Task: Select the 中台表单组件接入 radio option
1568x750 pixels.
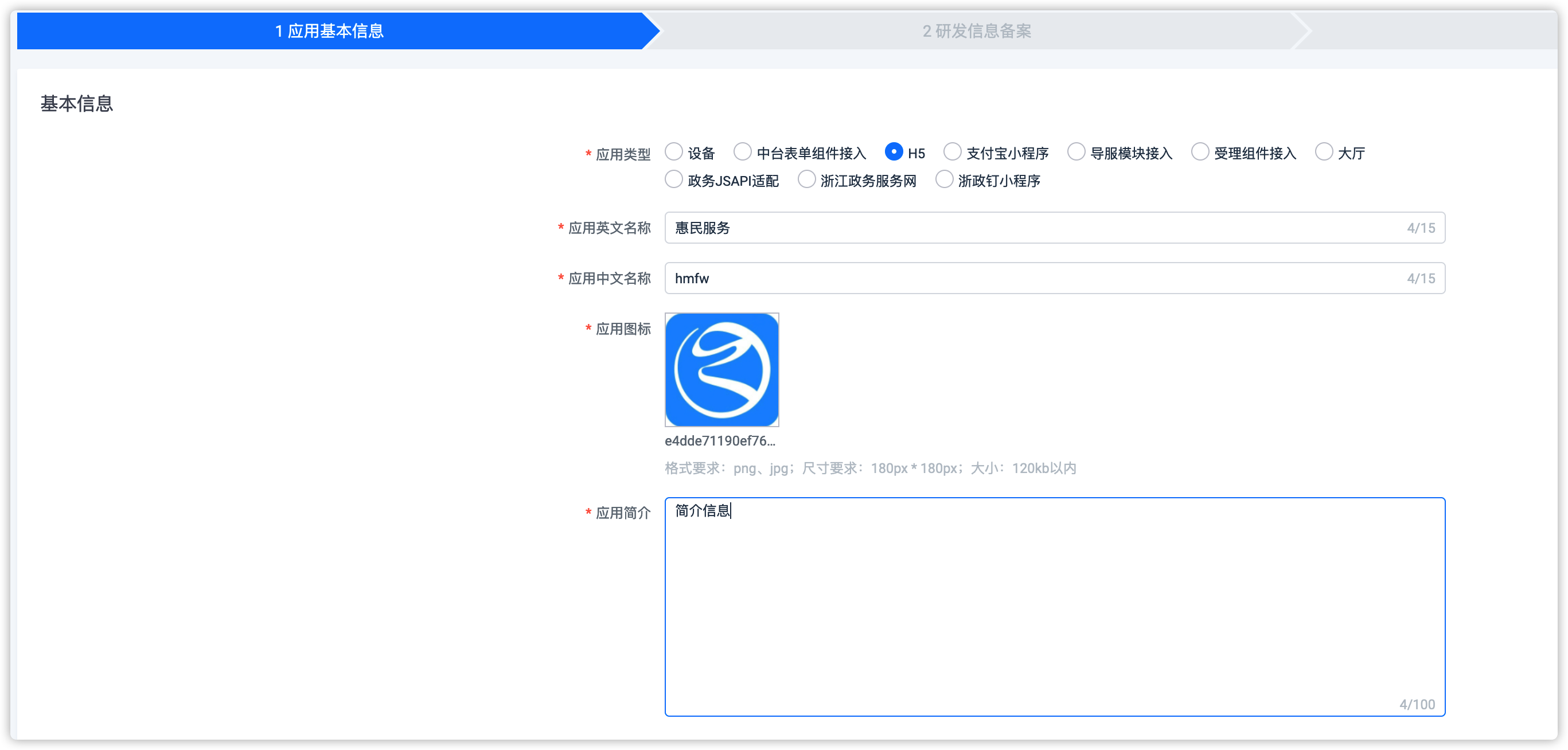Action: pyautogui.click(x=742, y=152)
